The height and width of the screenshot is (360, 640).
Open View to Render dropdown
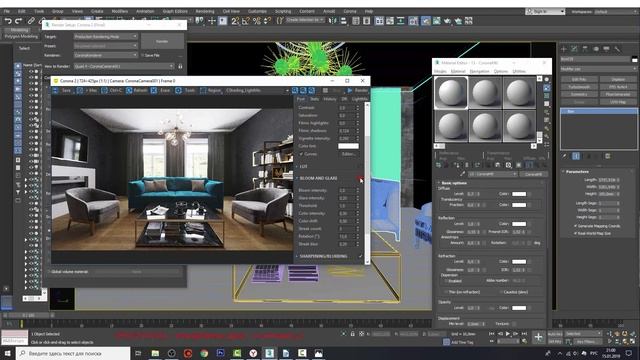coord(124,66)
